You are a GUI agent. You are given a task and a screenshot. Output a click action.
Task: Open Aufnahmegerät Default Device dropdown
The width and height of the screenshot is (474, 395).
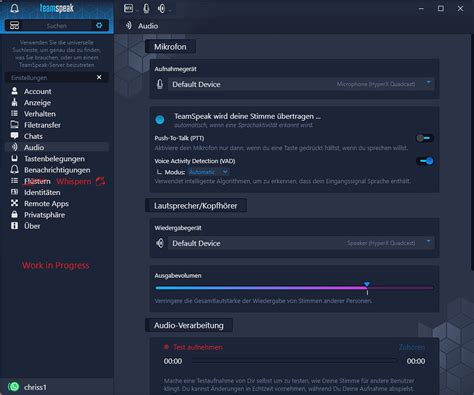tap(301, 84)
